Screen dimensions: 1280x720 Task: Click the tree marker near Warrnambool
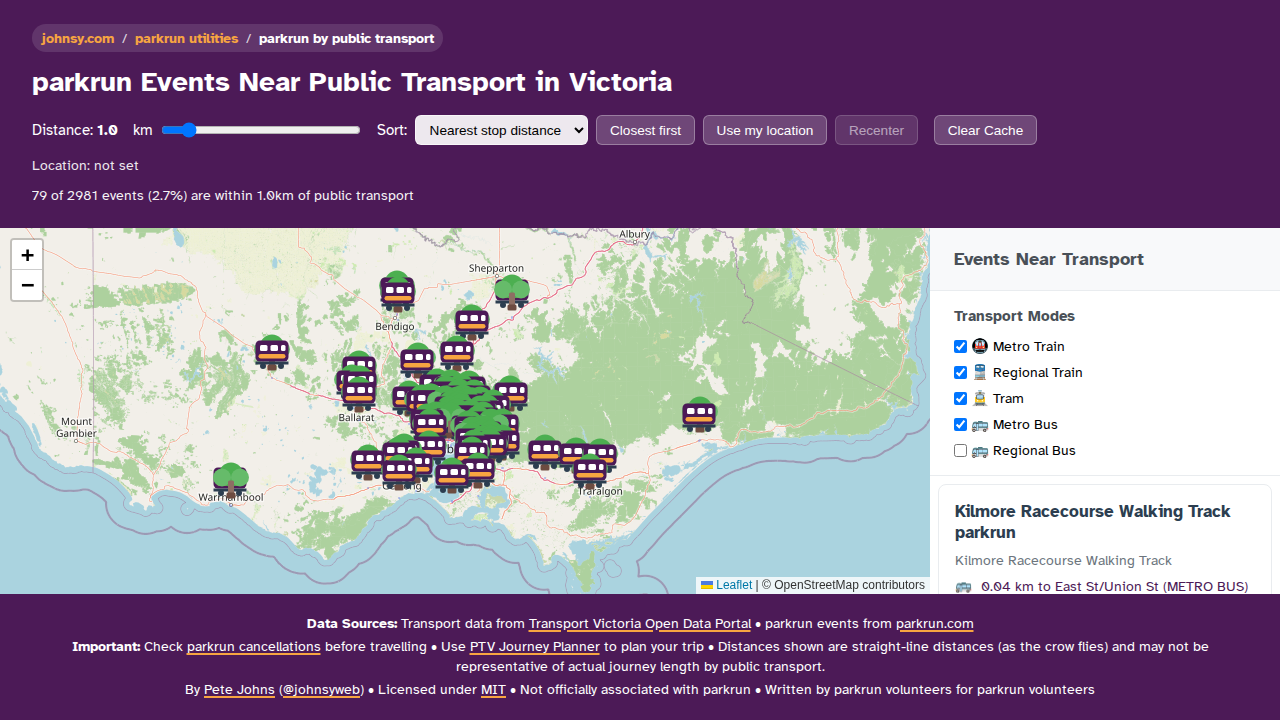pos(230,481)
